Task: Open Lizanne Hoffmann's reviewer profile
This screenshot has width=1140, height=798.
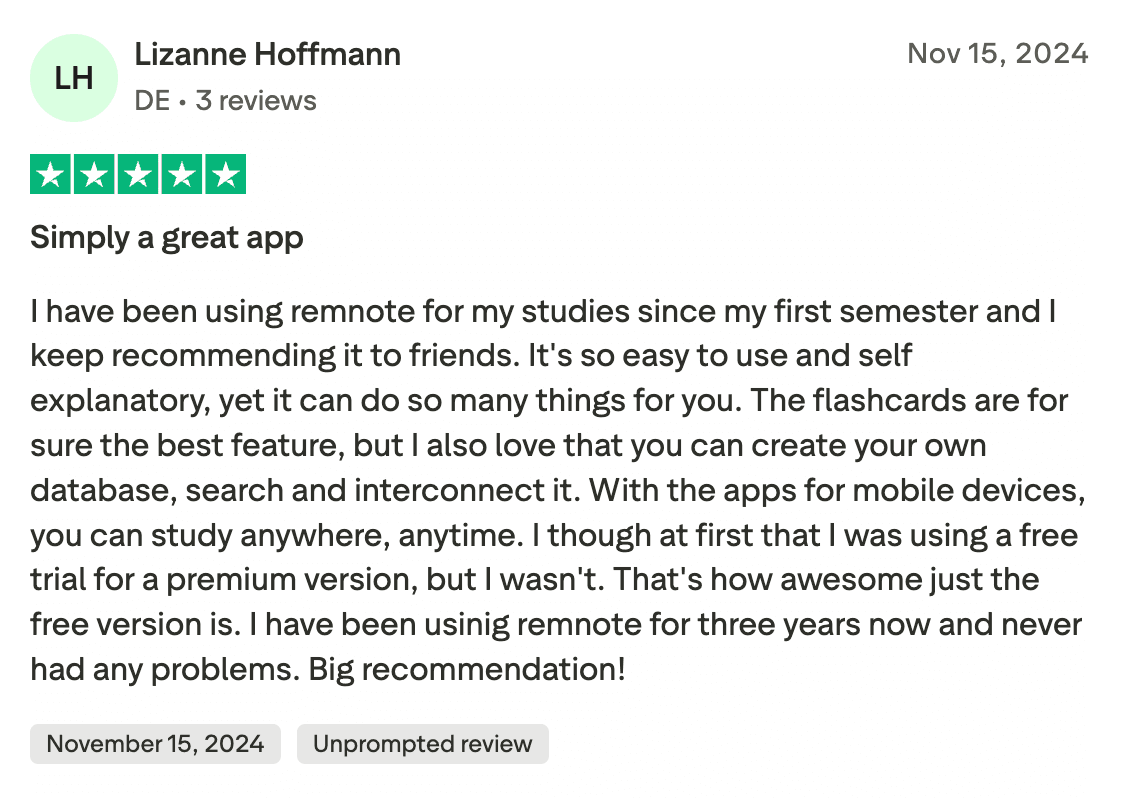Action: 267,54
